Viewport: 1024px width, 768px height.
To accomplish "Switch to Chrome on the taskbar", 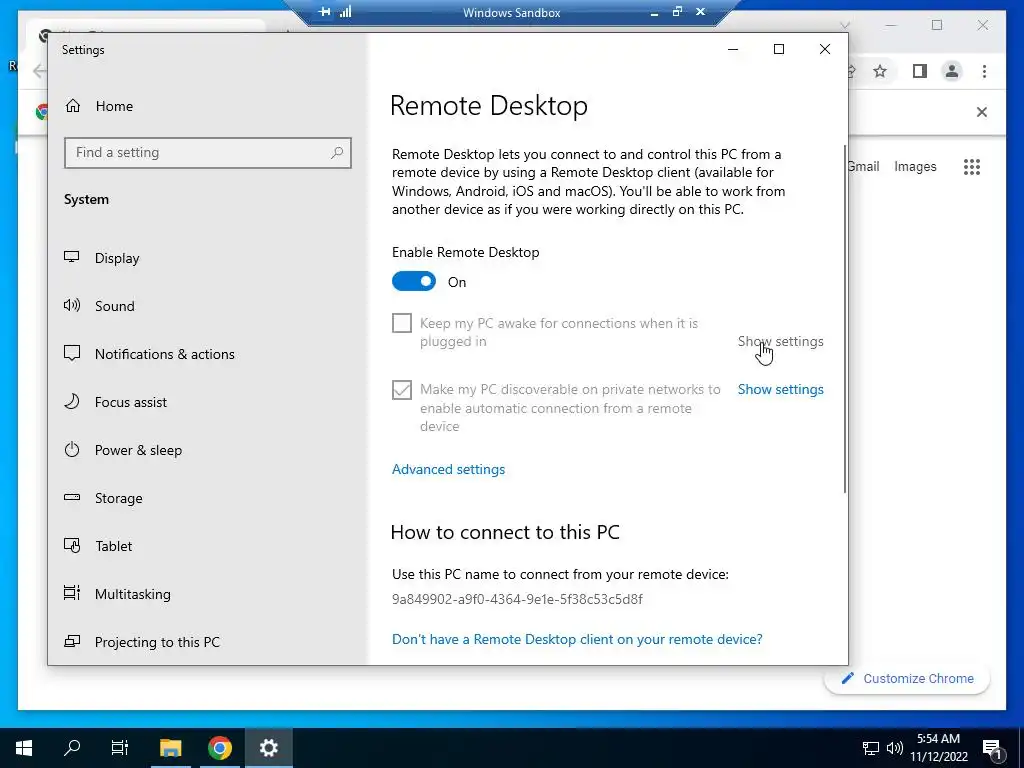I will (x=220, y=748).
